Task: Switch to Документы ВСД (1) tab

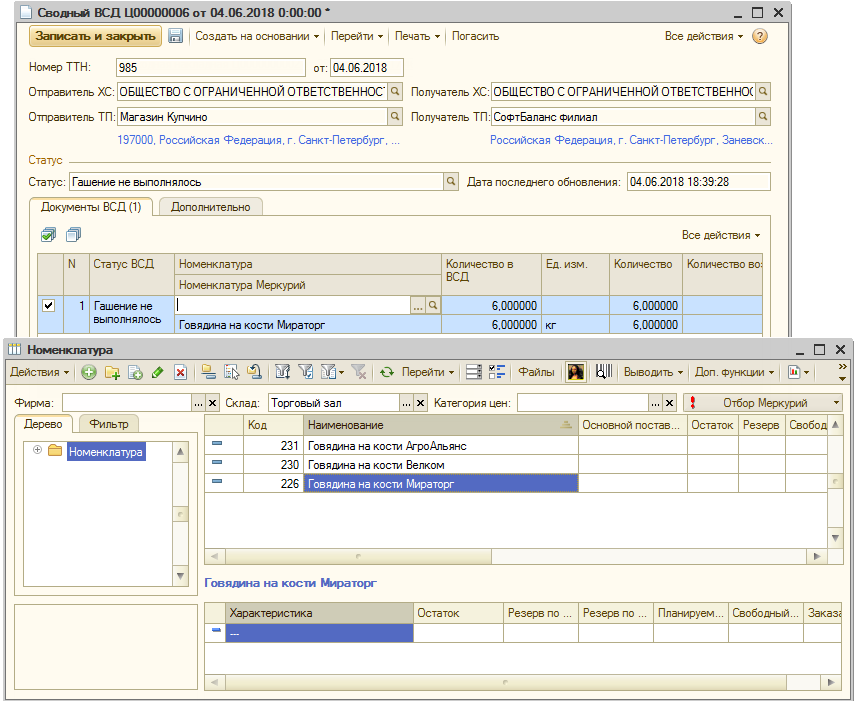Action: pyautogui.click(x=91, y=207)
